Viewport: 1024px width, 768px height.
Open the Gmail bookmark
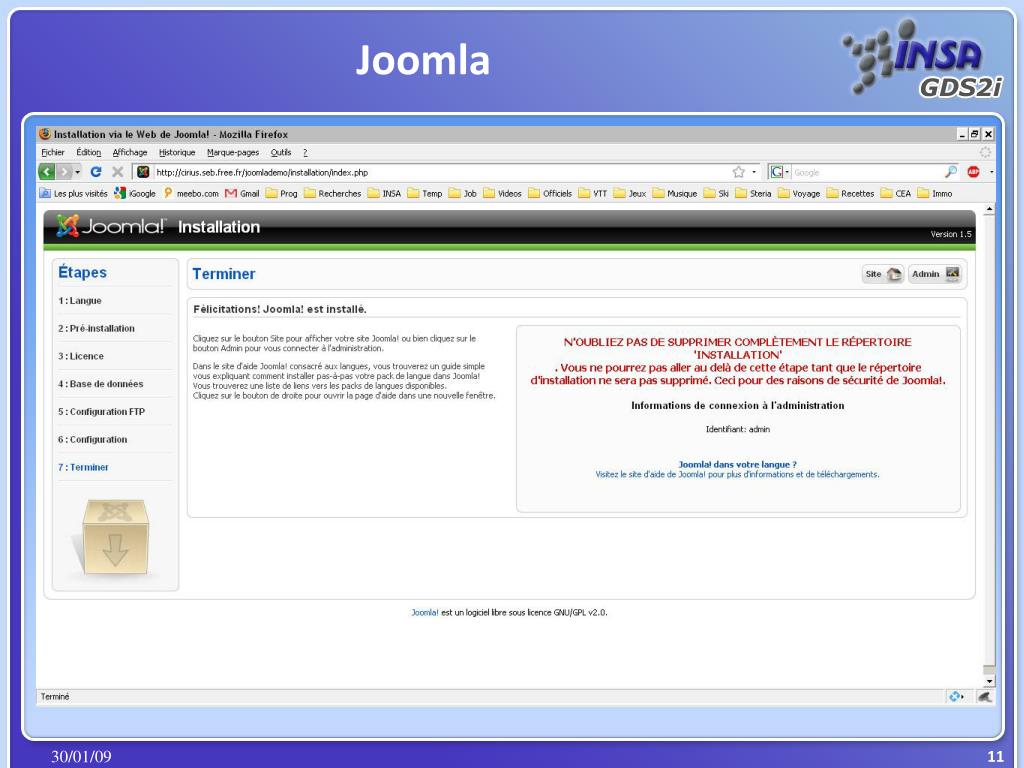242,193
